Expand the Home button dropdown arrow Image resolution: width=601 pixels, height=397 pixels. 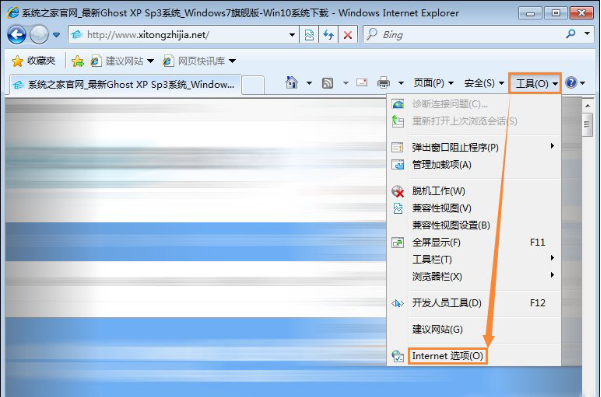[x=309, y=83]
